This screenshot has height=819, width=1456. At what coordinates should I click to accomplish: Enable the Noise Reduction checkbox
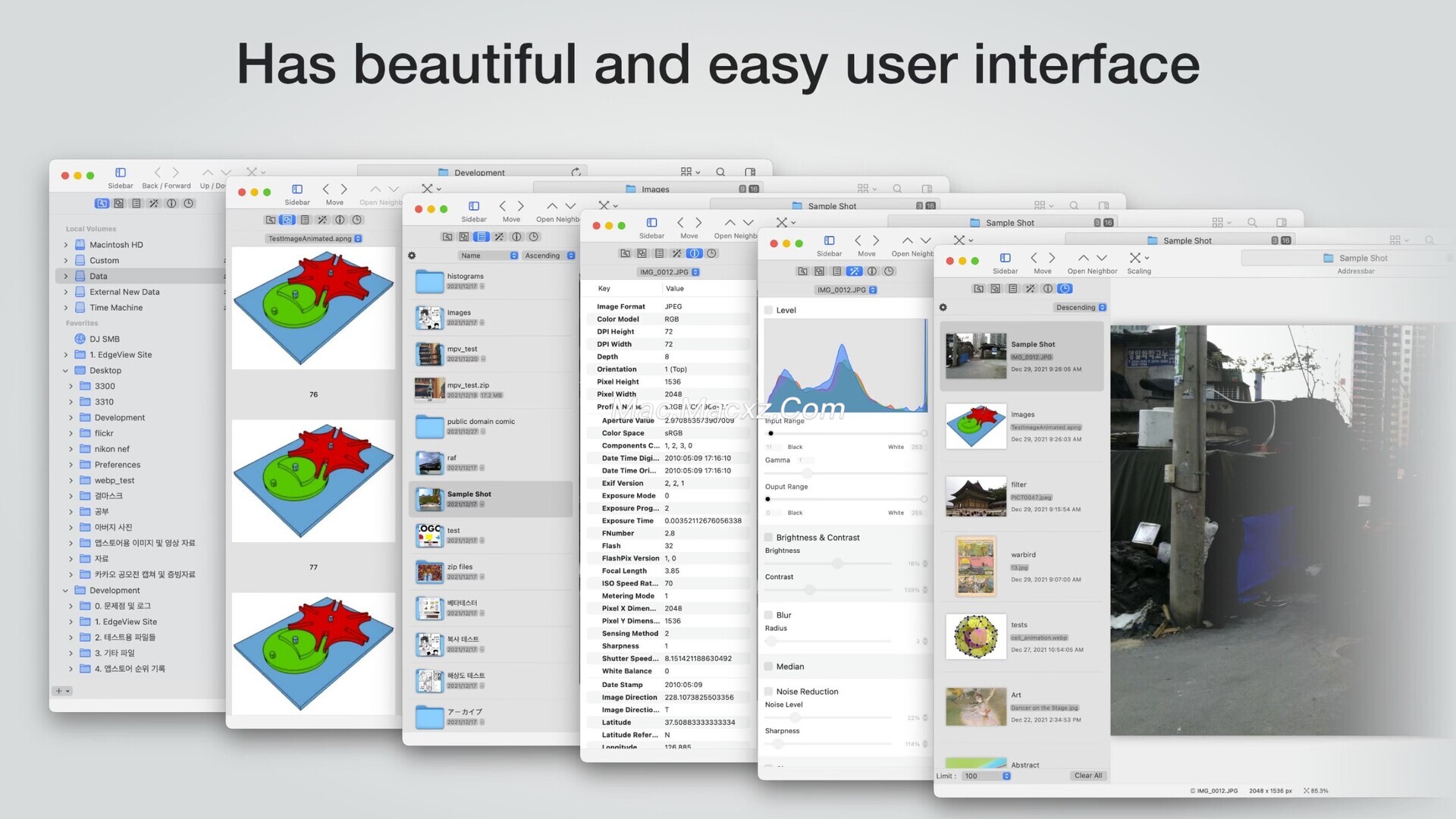[x=768, y=692]
